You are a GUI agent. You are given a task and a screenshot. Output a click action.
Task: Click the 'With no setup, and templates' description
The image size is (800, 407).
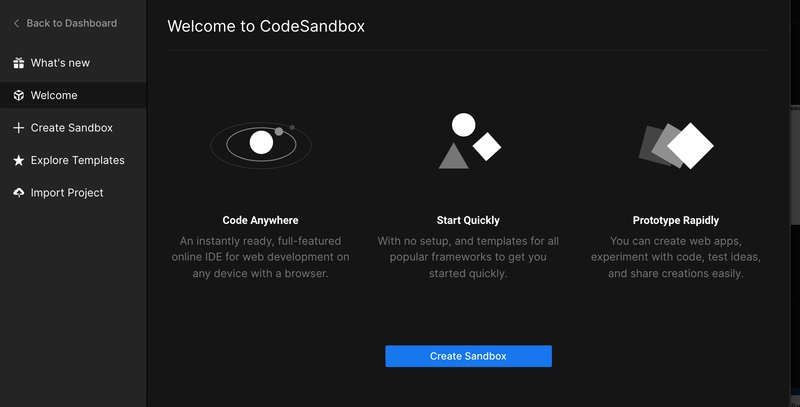tap(468, 257)
